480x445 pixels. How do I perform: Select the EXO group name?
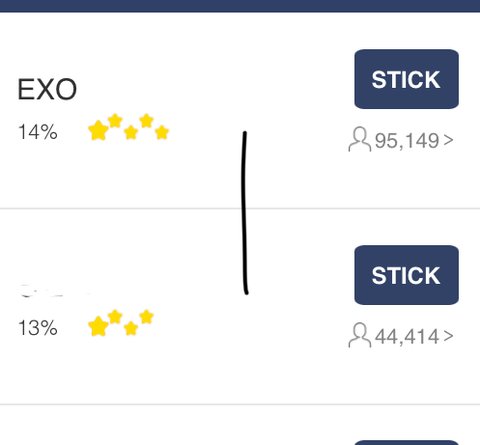pos(47,89)
